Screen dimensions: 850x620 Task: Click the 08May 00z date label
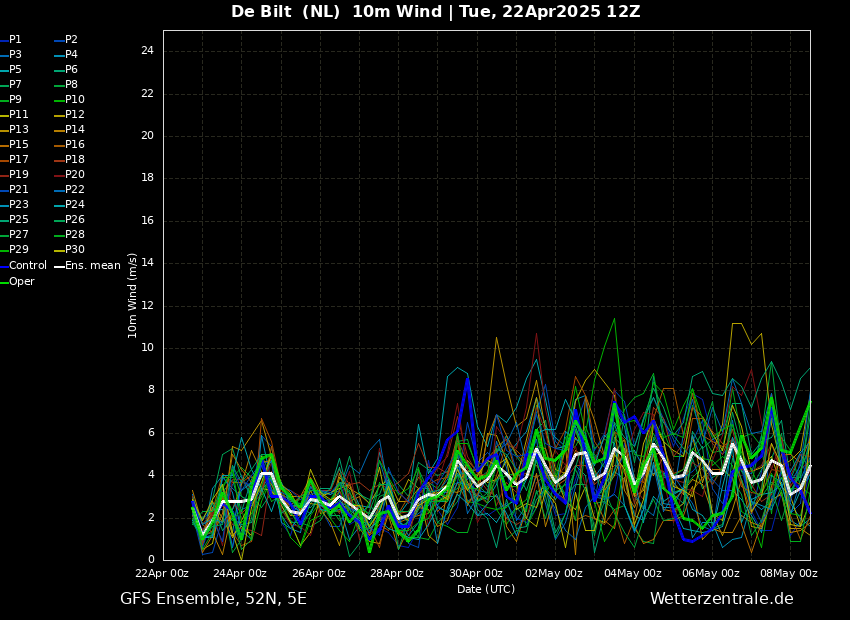(x=789, y=574)
